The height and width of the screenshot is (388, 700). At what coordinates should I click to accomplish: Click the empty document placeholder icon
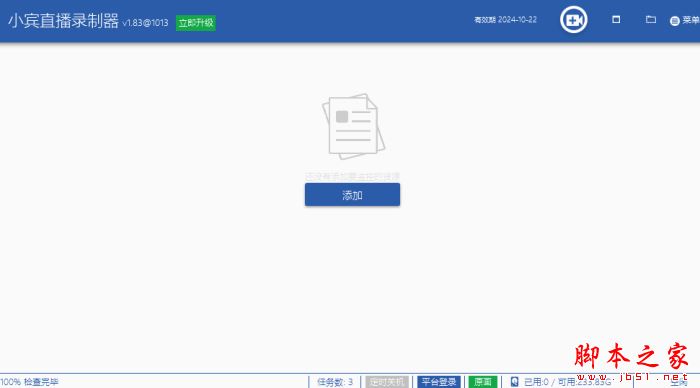click(x=353, y=126)
